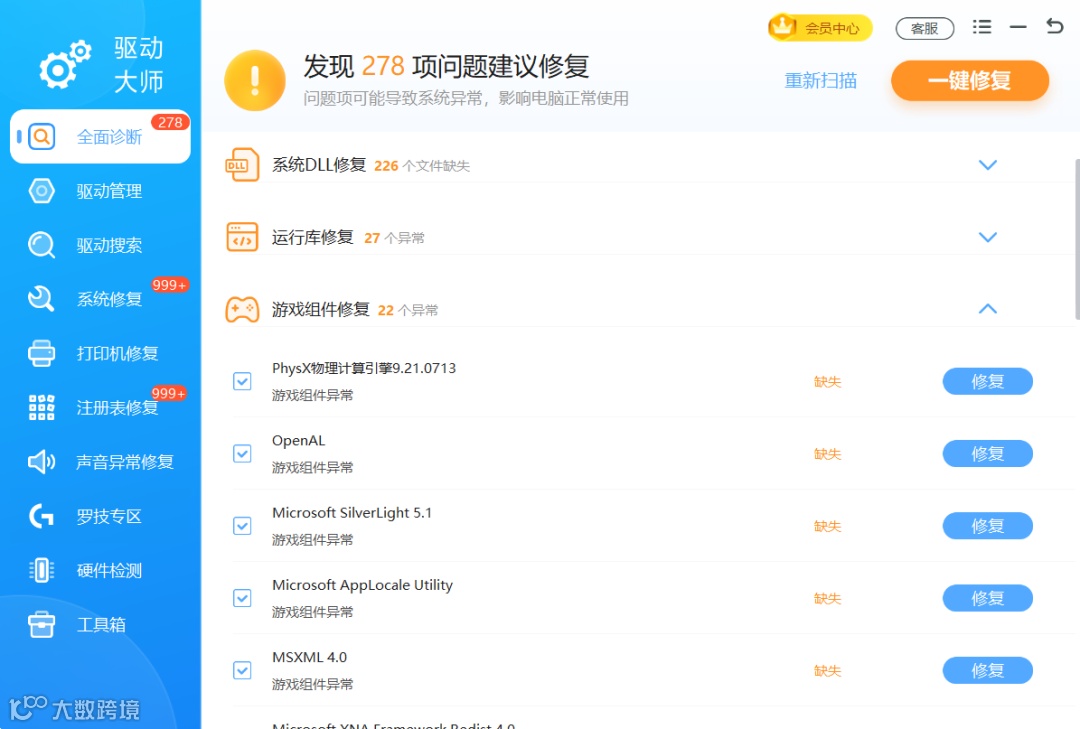This screenshot has height=729, width=1080.
Task: Click the vertical scrollbar on the right
Action: [x=1077, y=239]
